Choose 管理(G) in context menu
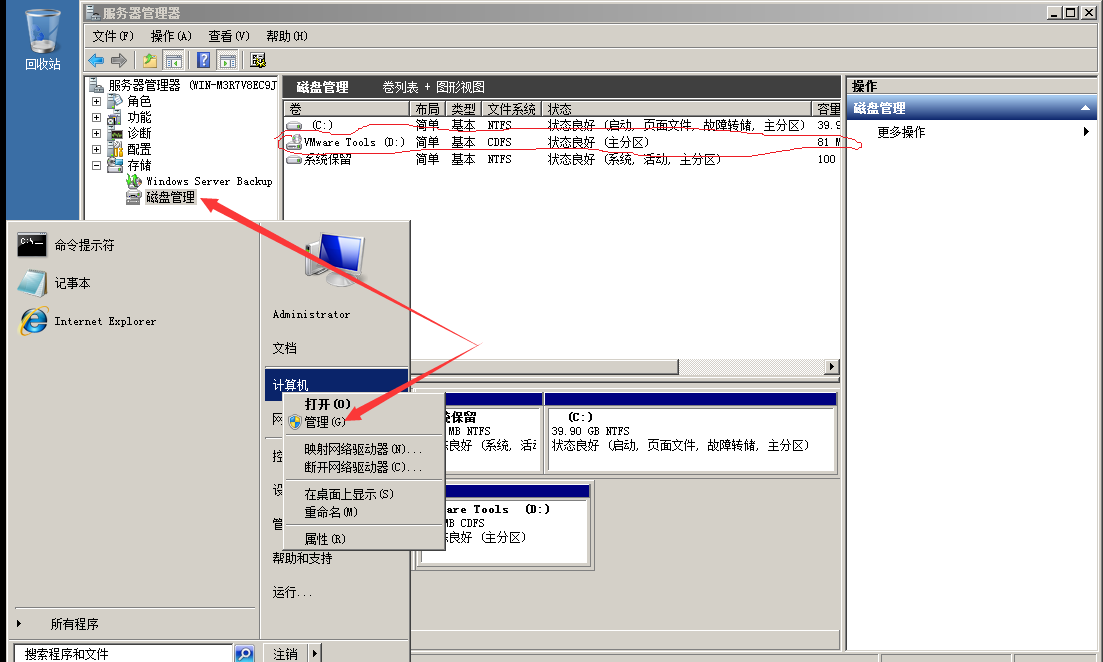Viewport: 1103px width, 662px height. (363, 422)
